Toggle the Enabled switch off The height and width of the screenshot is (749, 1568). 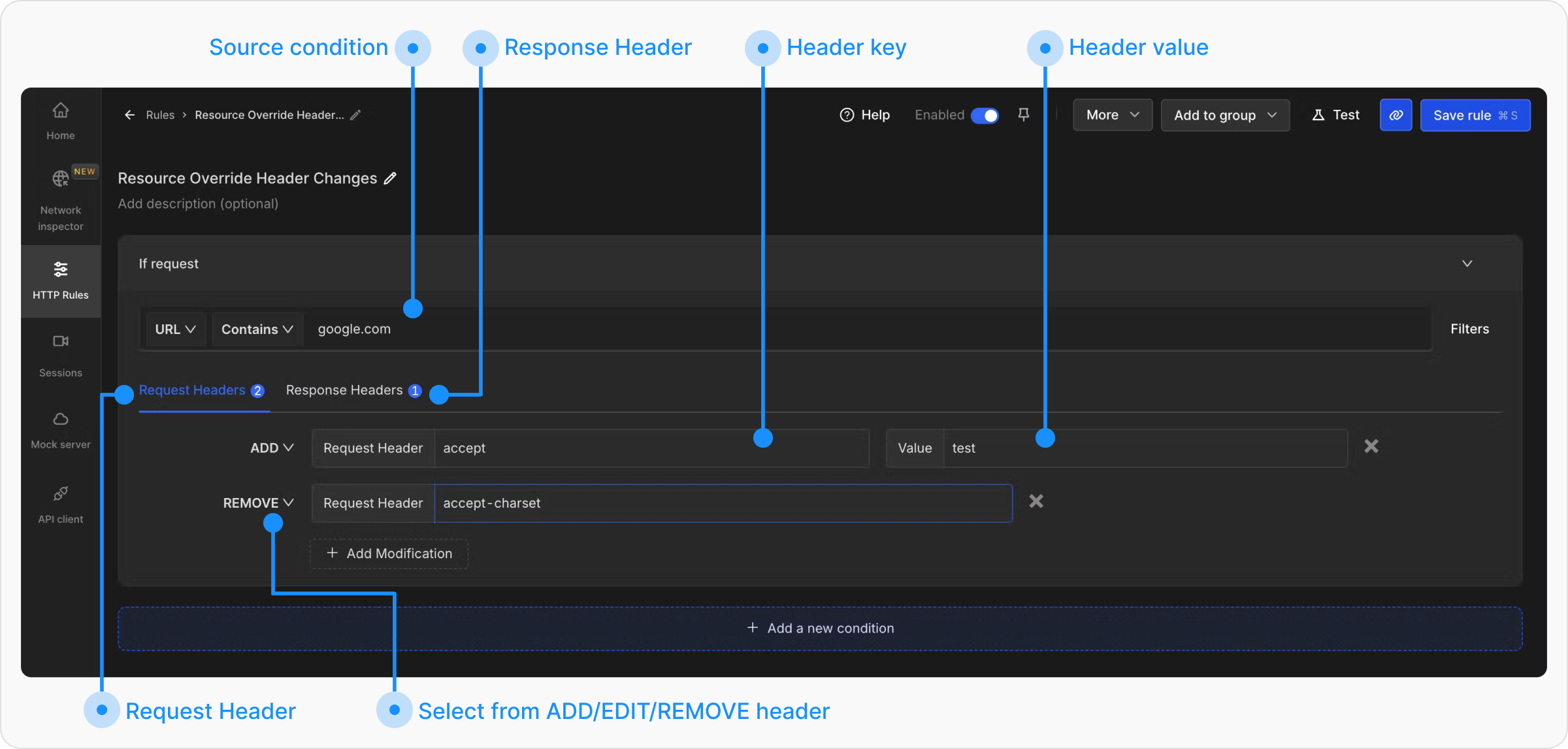pos(985,116)
